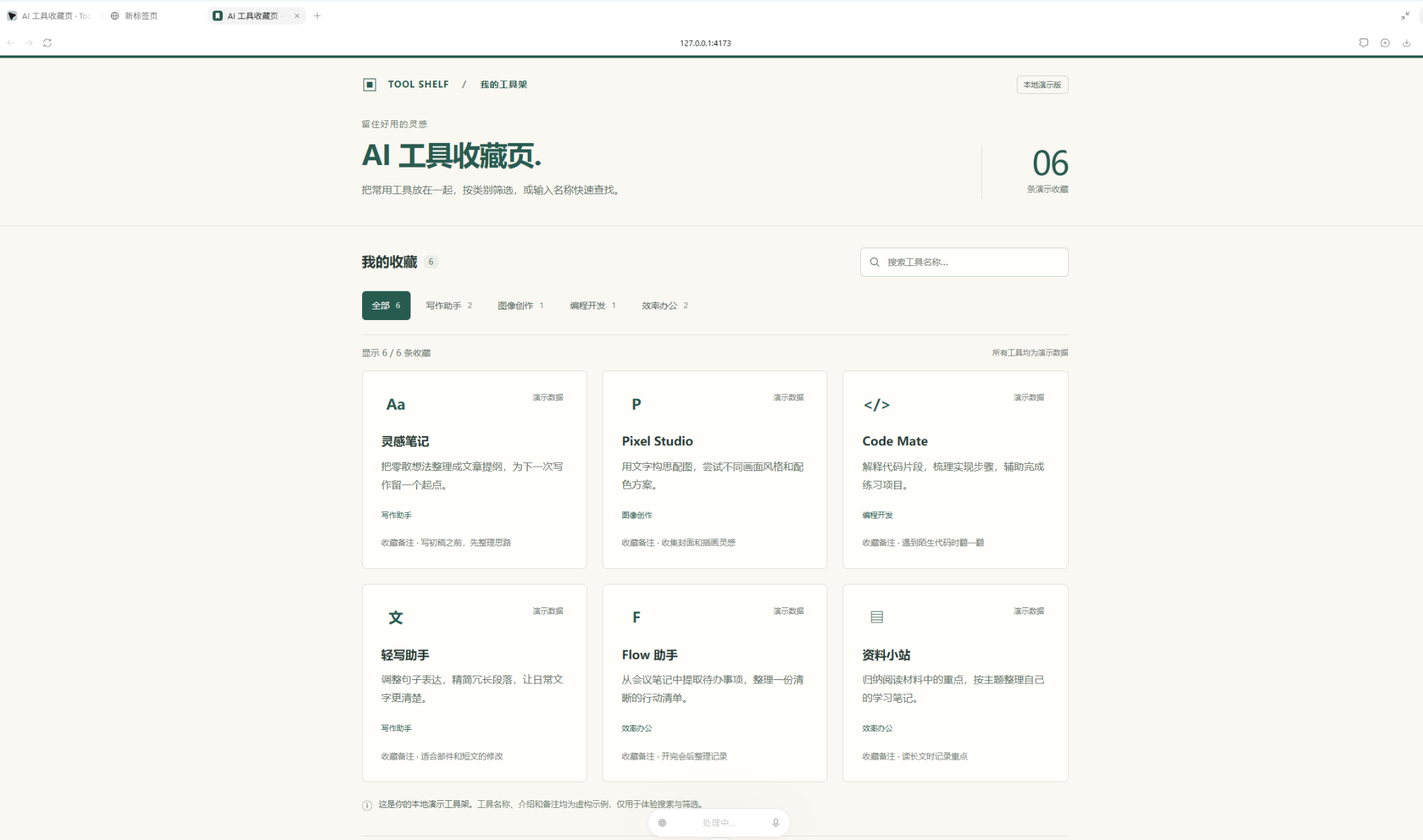
Task: Open a new tab with the plus icon
Action: click(x=317, y=16)
